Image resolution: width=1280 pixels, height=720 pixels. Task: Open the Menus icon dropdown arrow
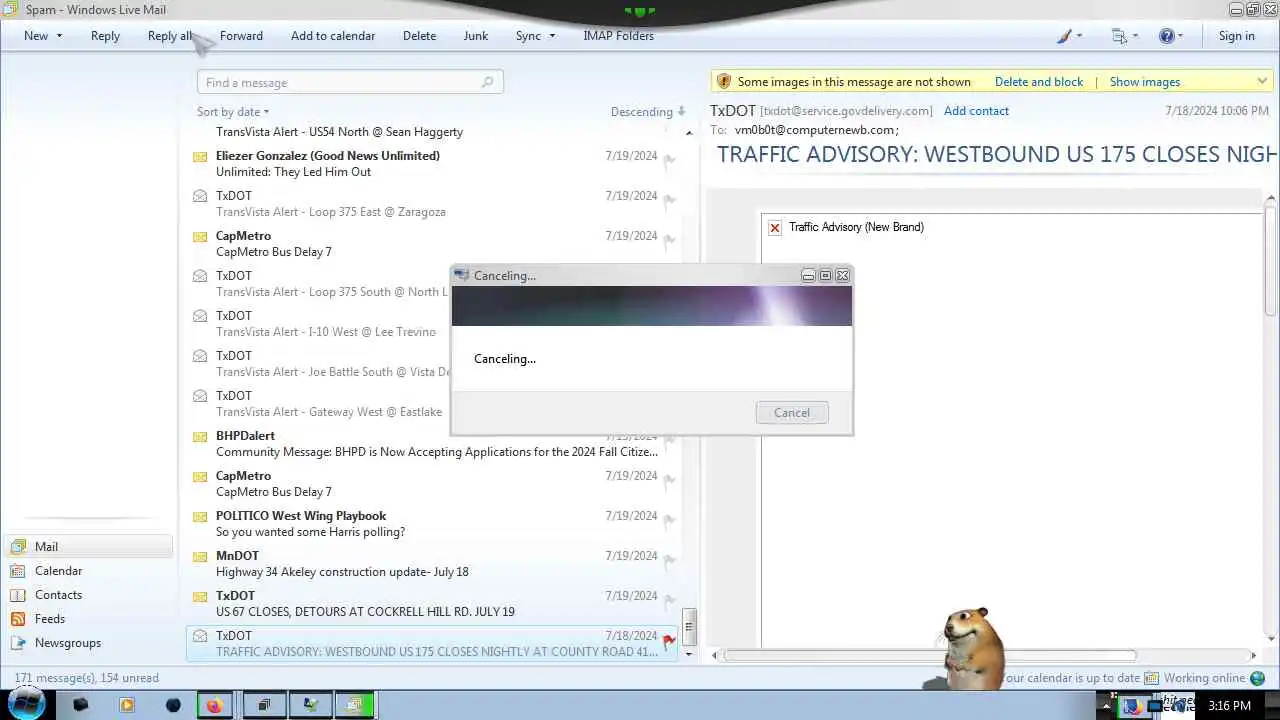(x=1135, y=36)
